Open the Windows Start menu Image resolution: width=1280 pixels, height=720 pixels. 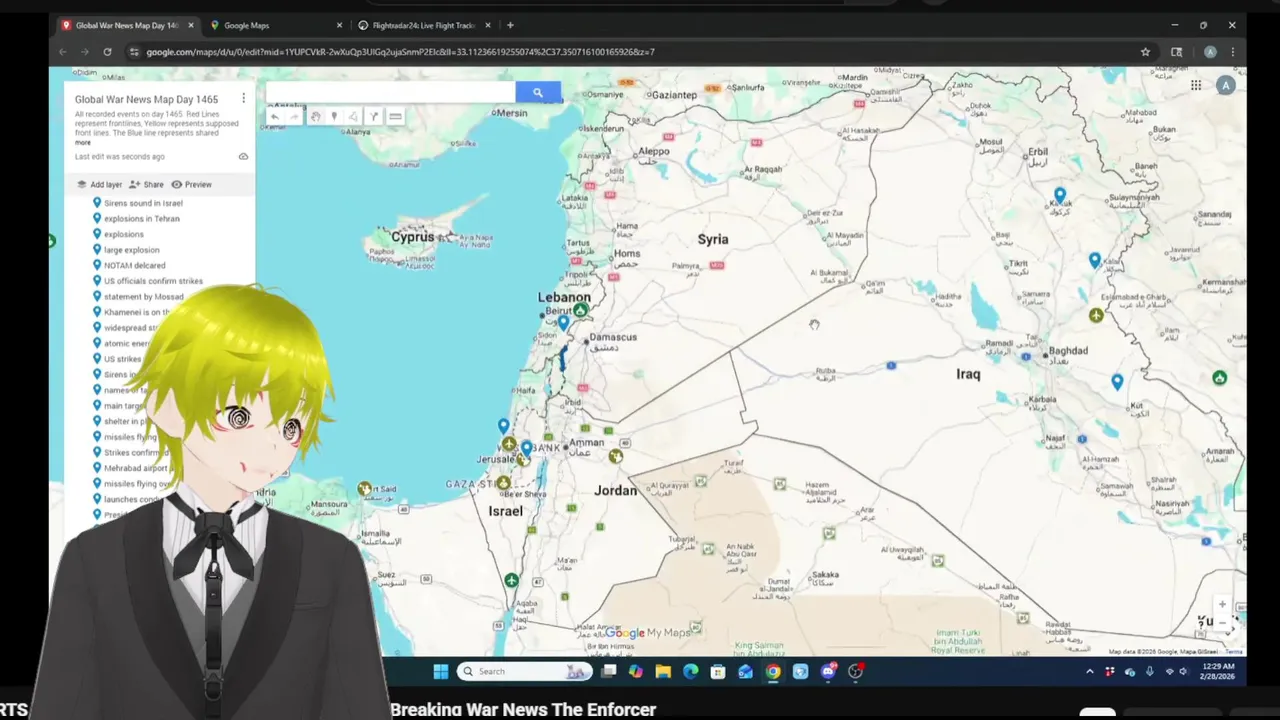click(440, 671)
